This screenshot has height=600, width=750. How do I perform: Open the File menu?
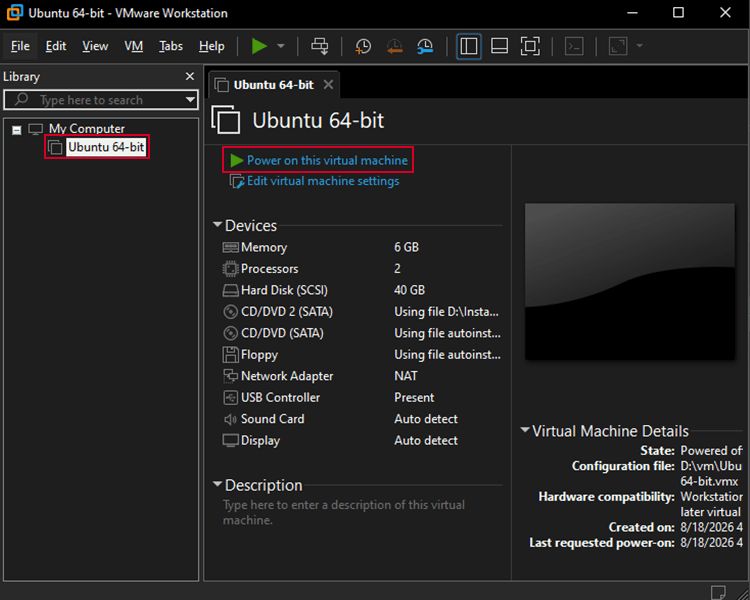pos(20,46)
